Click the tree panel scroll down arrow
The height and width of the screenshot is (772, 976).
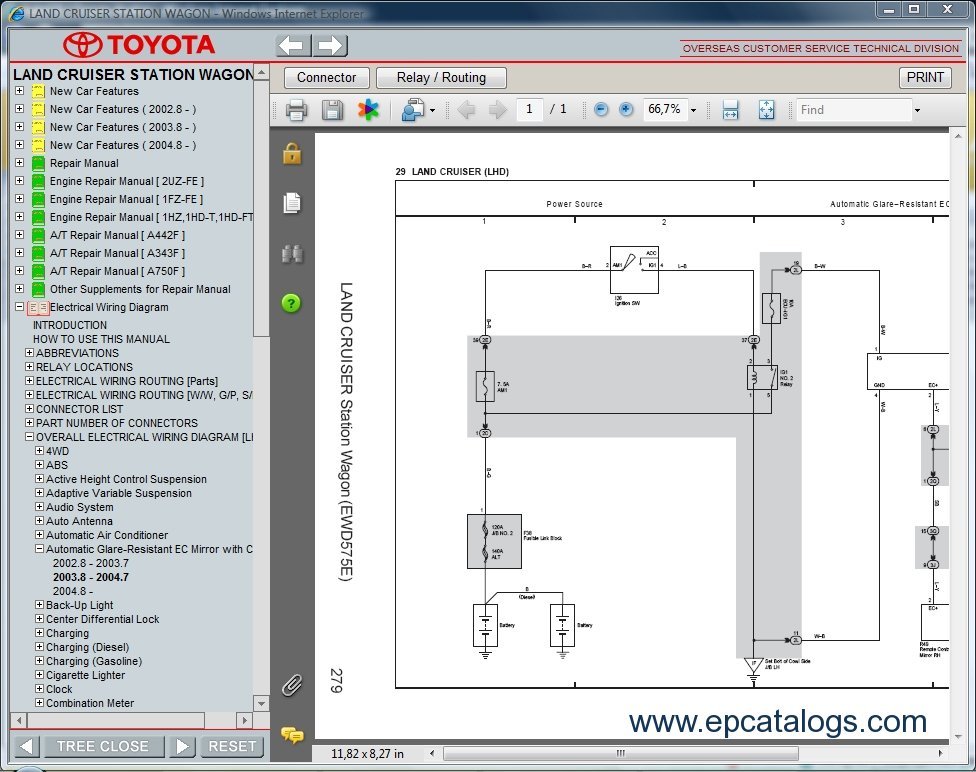click(261, 704)
